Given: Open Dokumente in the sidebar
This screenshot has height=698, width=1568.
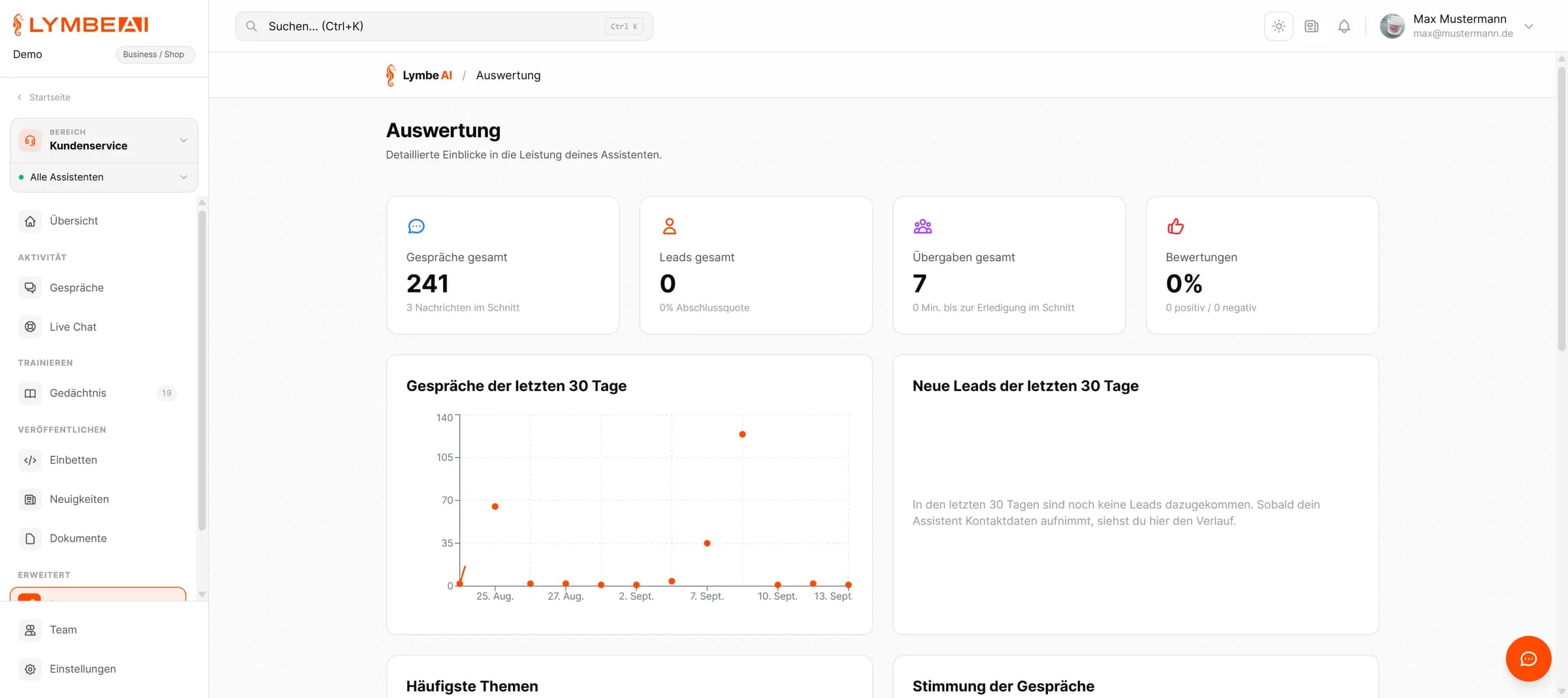Looking at the screenshot, I should (98, 539).
